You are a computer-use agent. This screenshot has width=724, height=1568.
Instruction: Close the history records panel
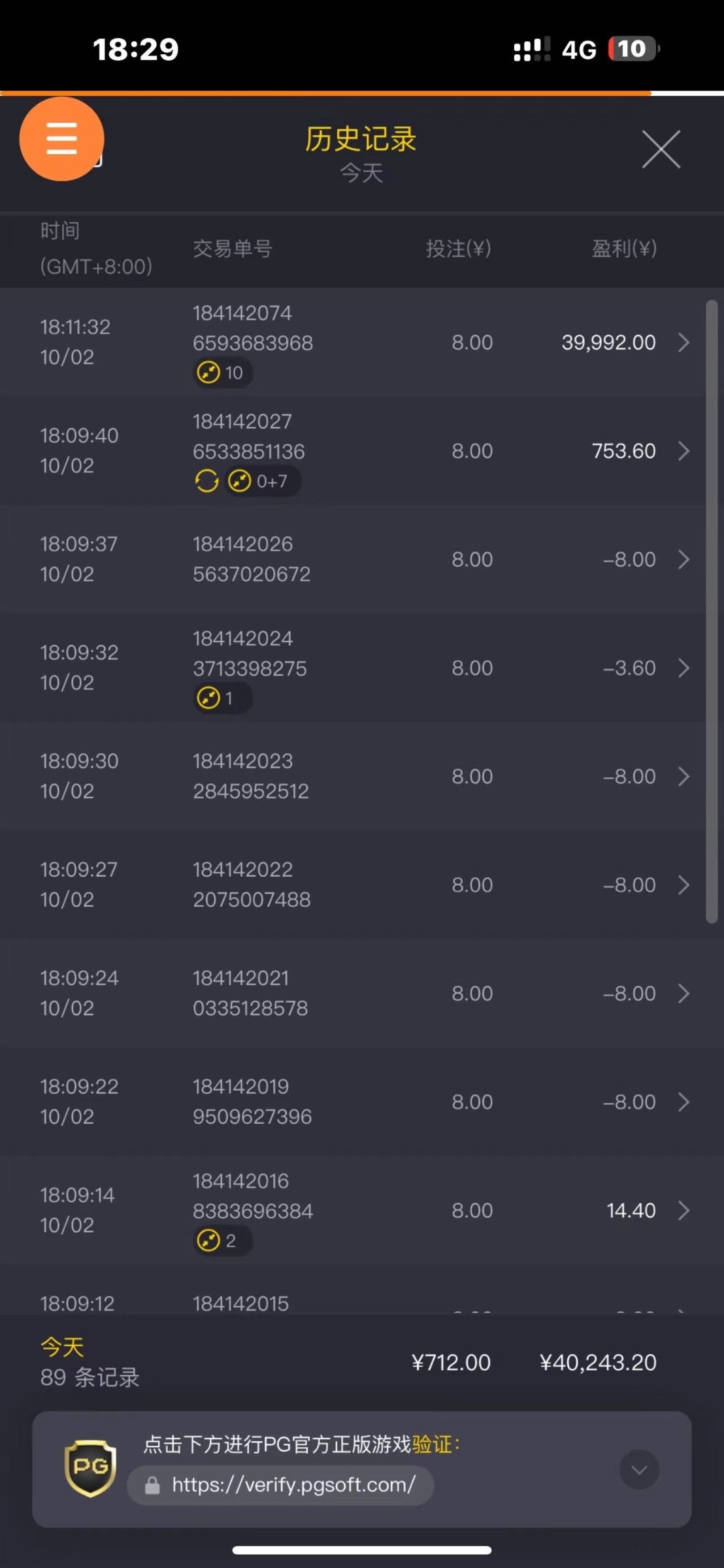(661, 149)
